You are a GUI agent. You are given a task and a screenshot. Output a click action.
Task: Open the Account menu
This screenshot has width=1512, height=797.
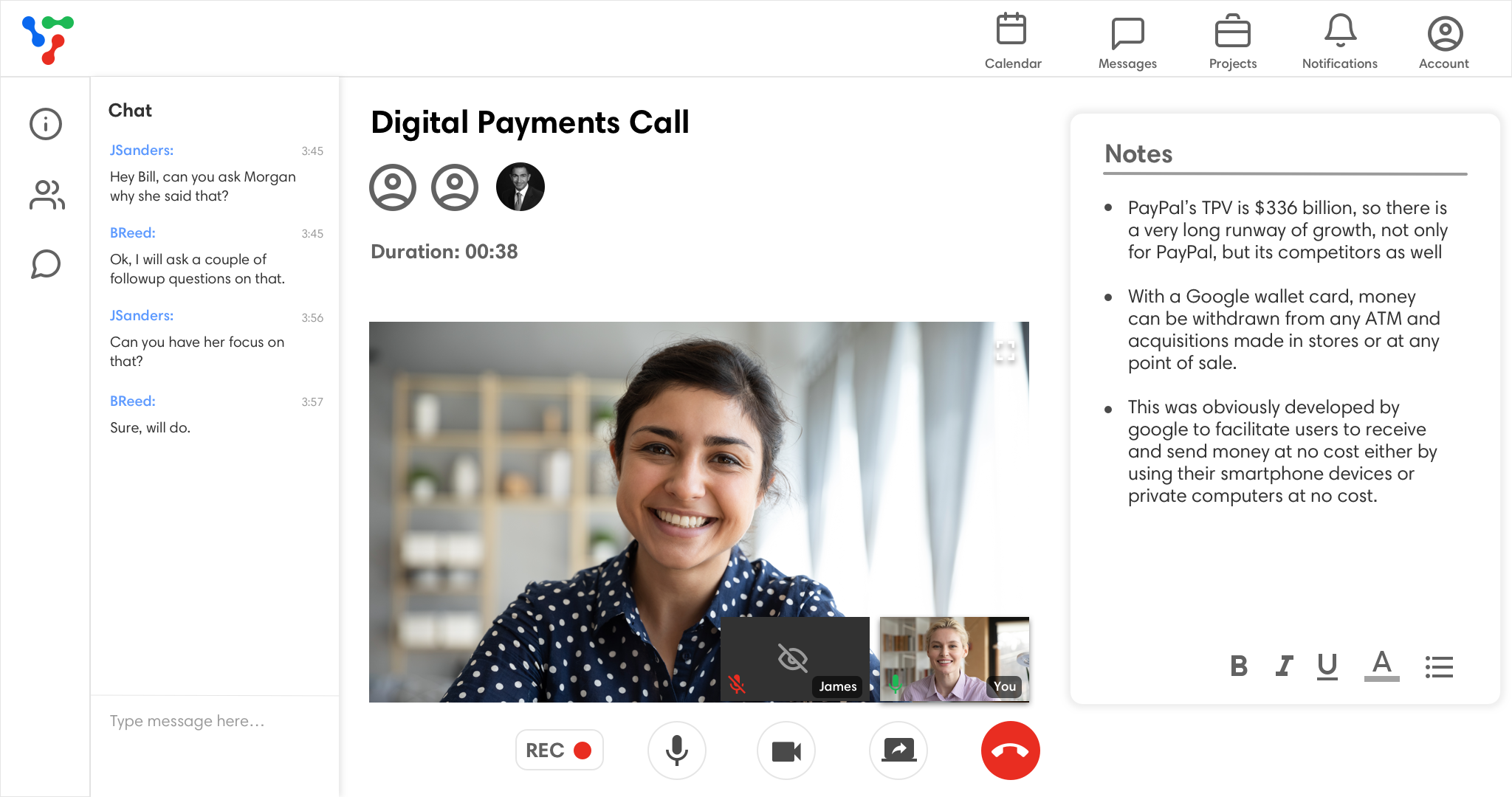pyautogui.click(x=1444, y=41)
